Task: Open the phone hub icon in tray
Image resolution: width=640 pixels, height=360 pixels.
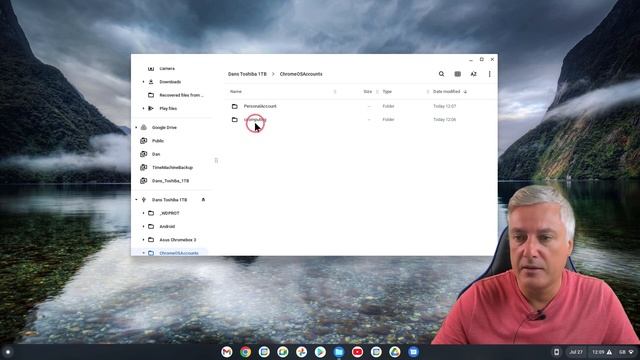Action: pos(556,352)
